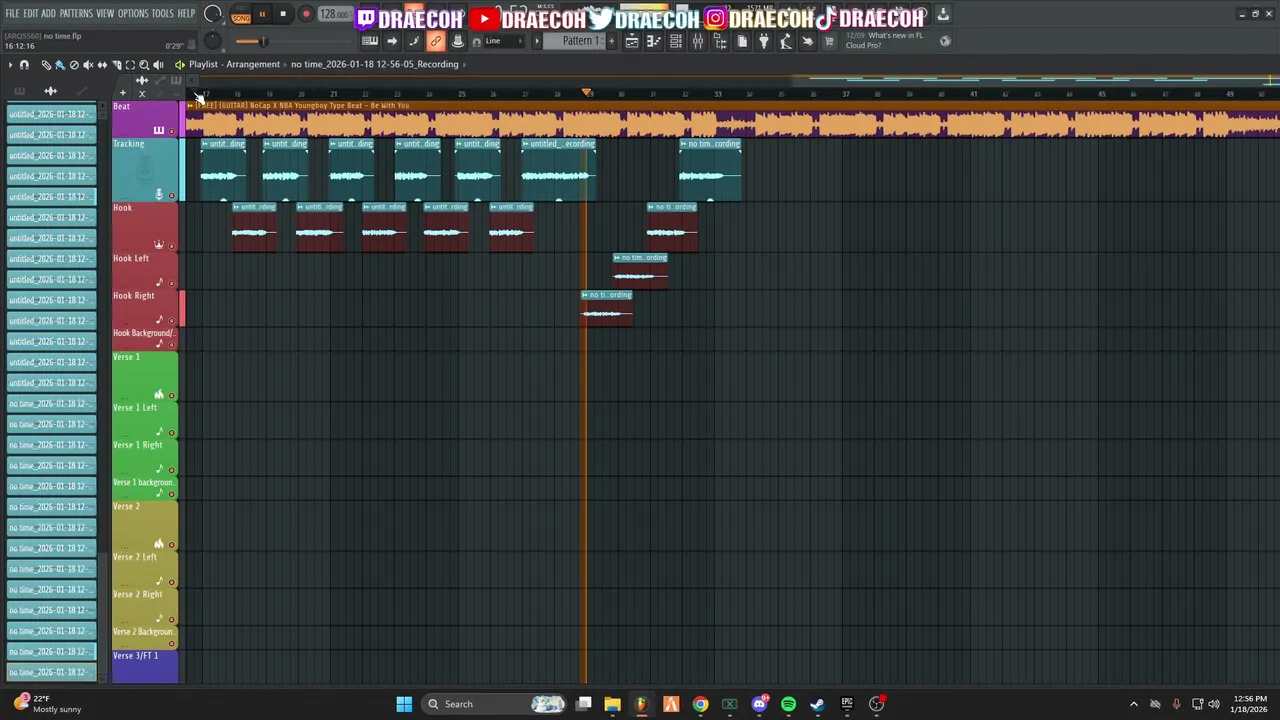Open the ADD menu

(48, 14)
